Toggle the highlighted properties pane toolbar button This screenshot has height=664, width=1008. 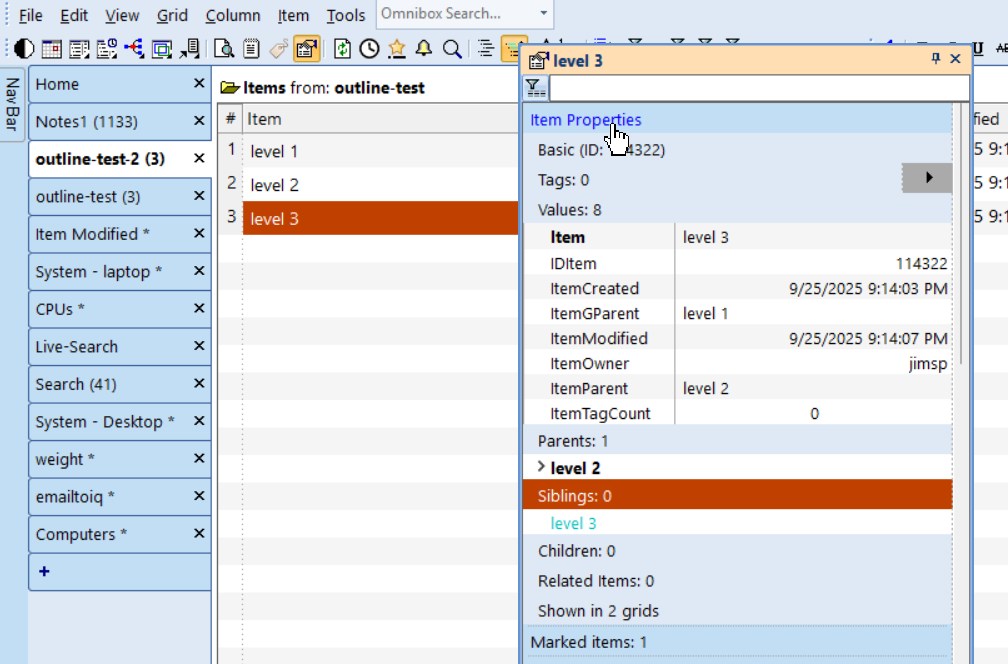[306, 48]
